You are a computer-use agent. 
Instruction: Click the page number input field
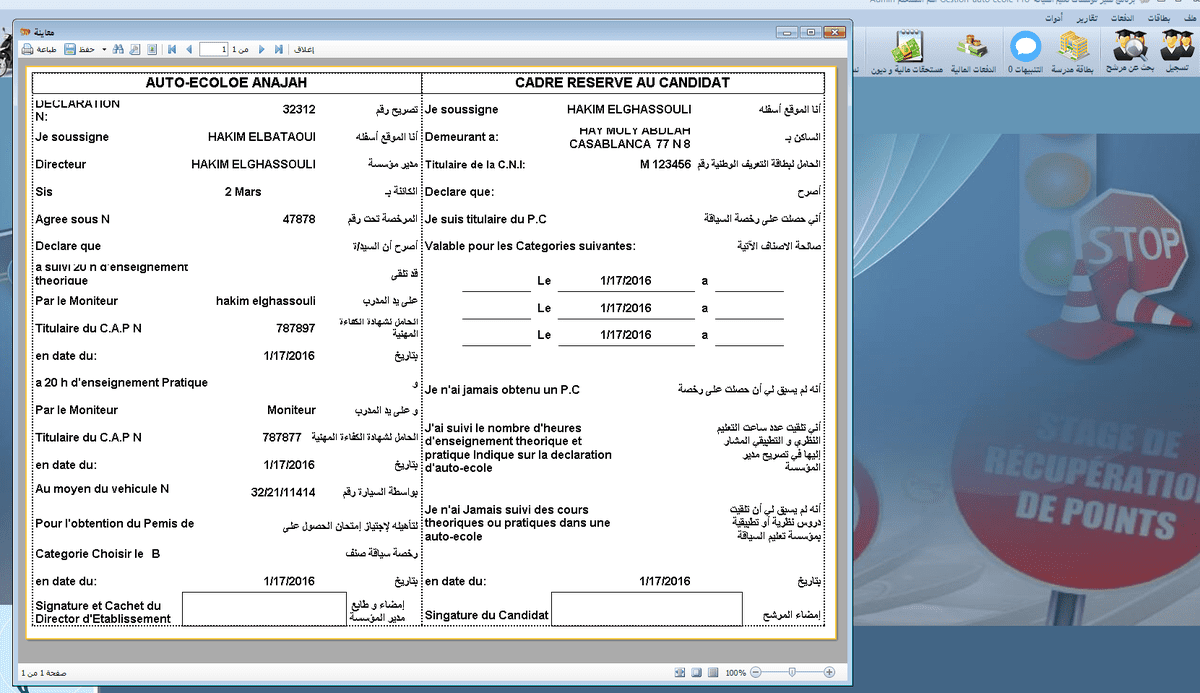[212, 49]
